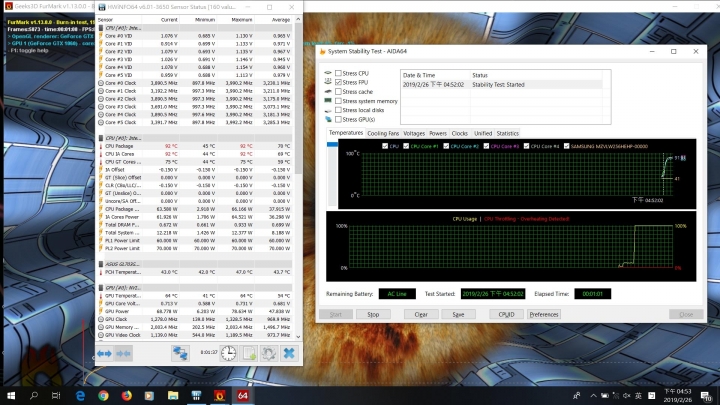Click the Stop button in AIDA64
This screenshot has width=720, height=405.
coord(373,314)
